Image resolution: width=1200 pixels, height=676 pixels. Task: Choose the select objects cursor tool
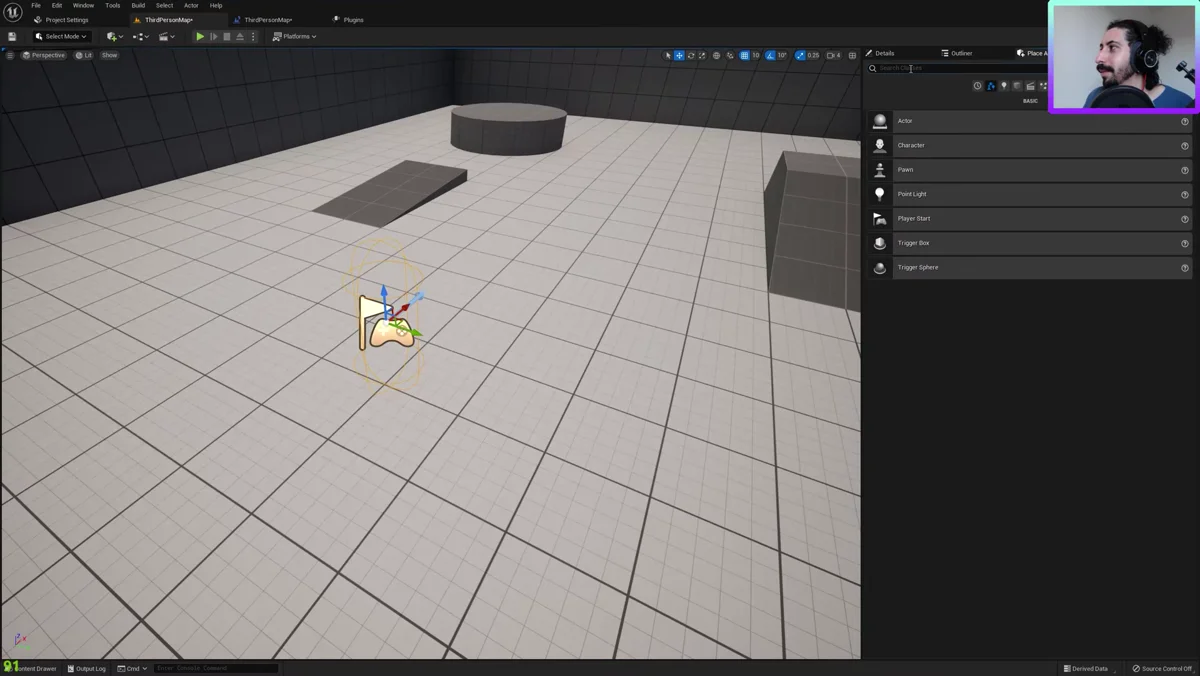[668, 55]
